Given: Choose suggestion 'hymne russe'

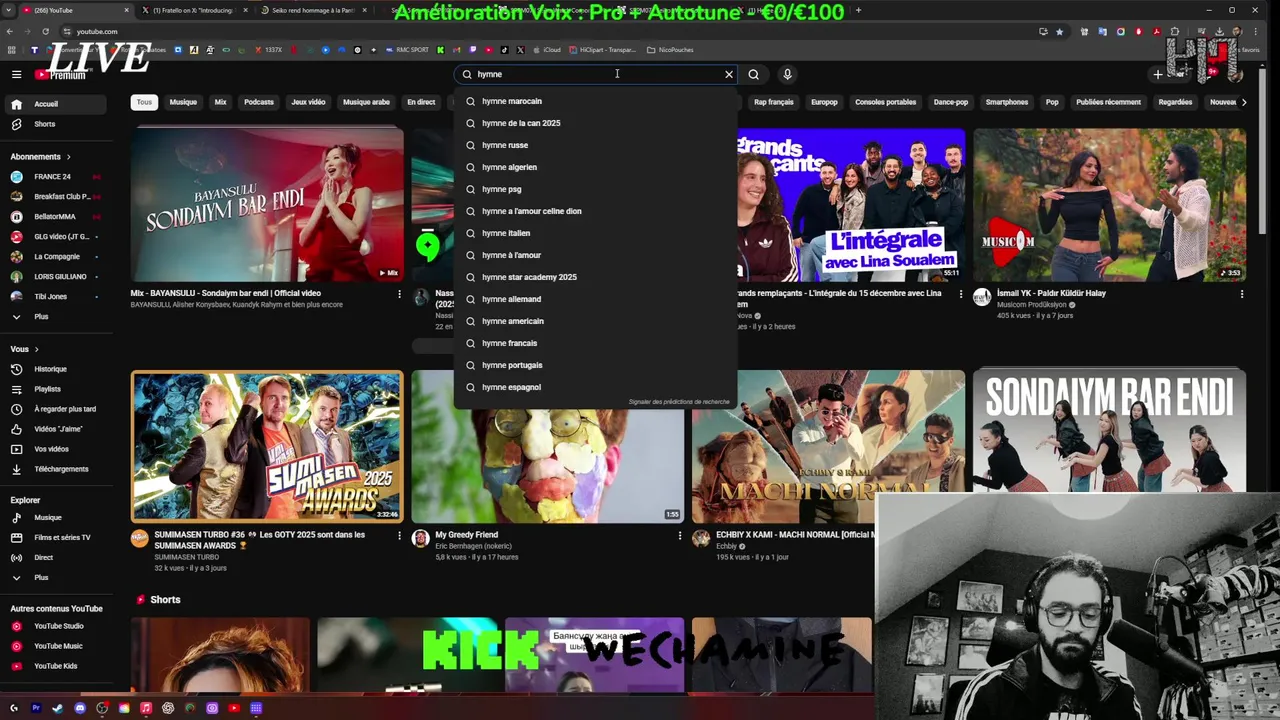Looking at the screenshot, I should (x=595, y=145).
